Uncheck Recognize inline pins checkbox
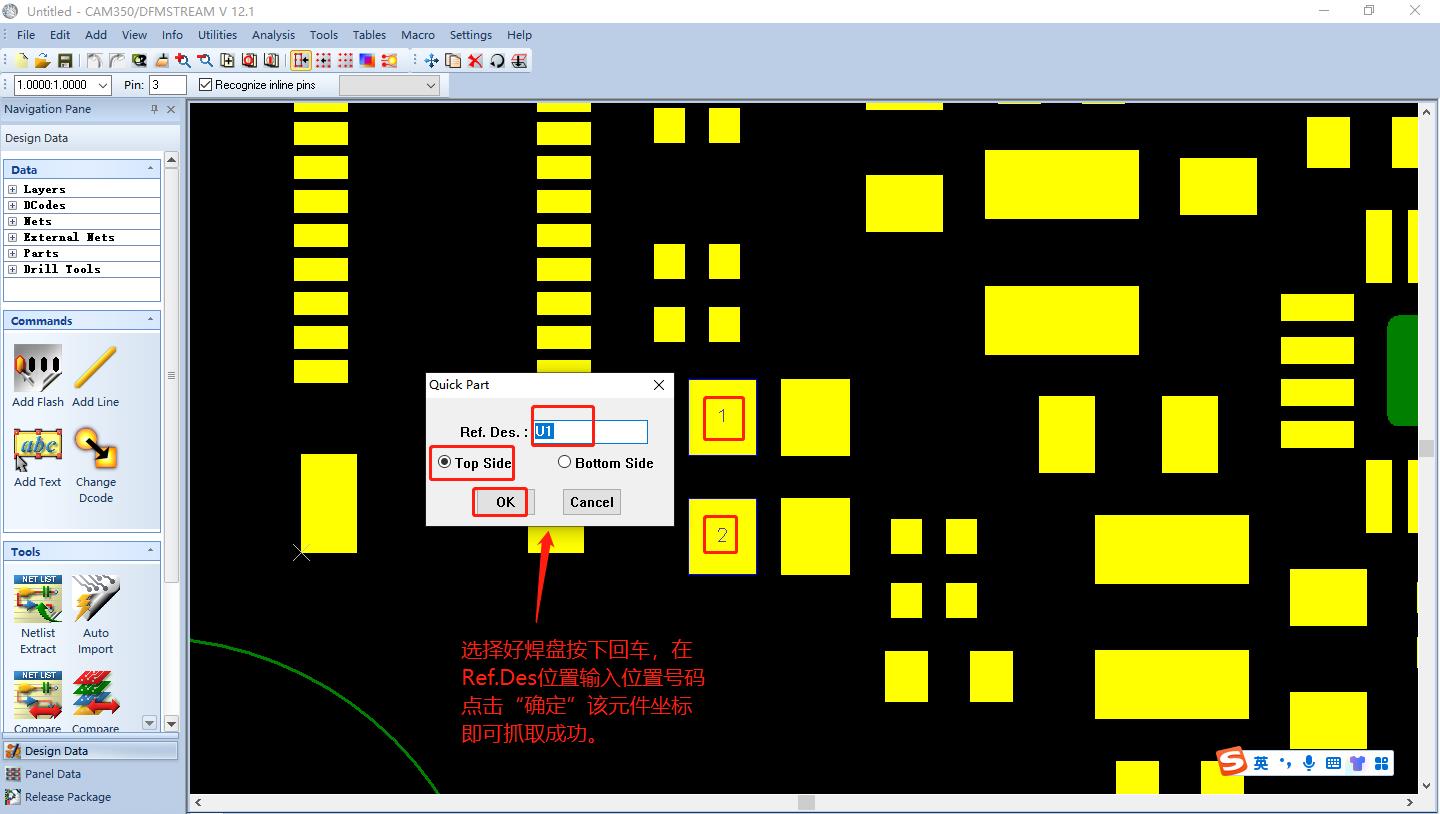 206,85
